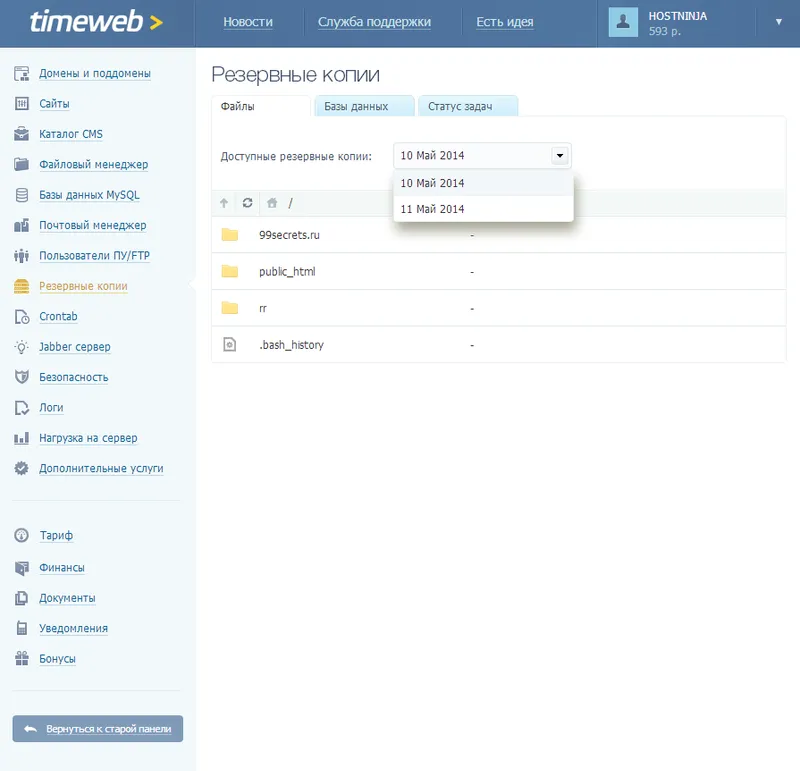Image resolution: width=800 pixels, height=771 pixels.
Task: Open the Есть идея link
Action: tap(505, 22)
